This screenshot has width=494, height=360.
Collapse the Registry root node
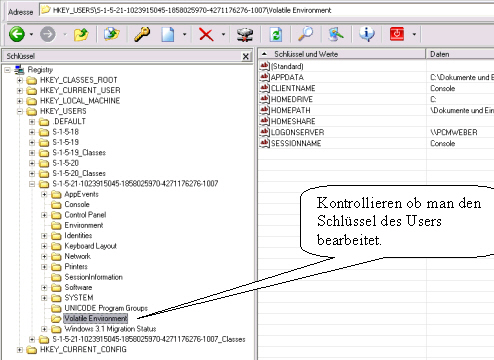point(8,70)
